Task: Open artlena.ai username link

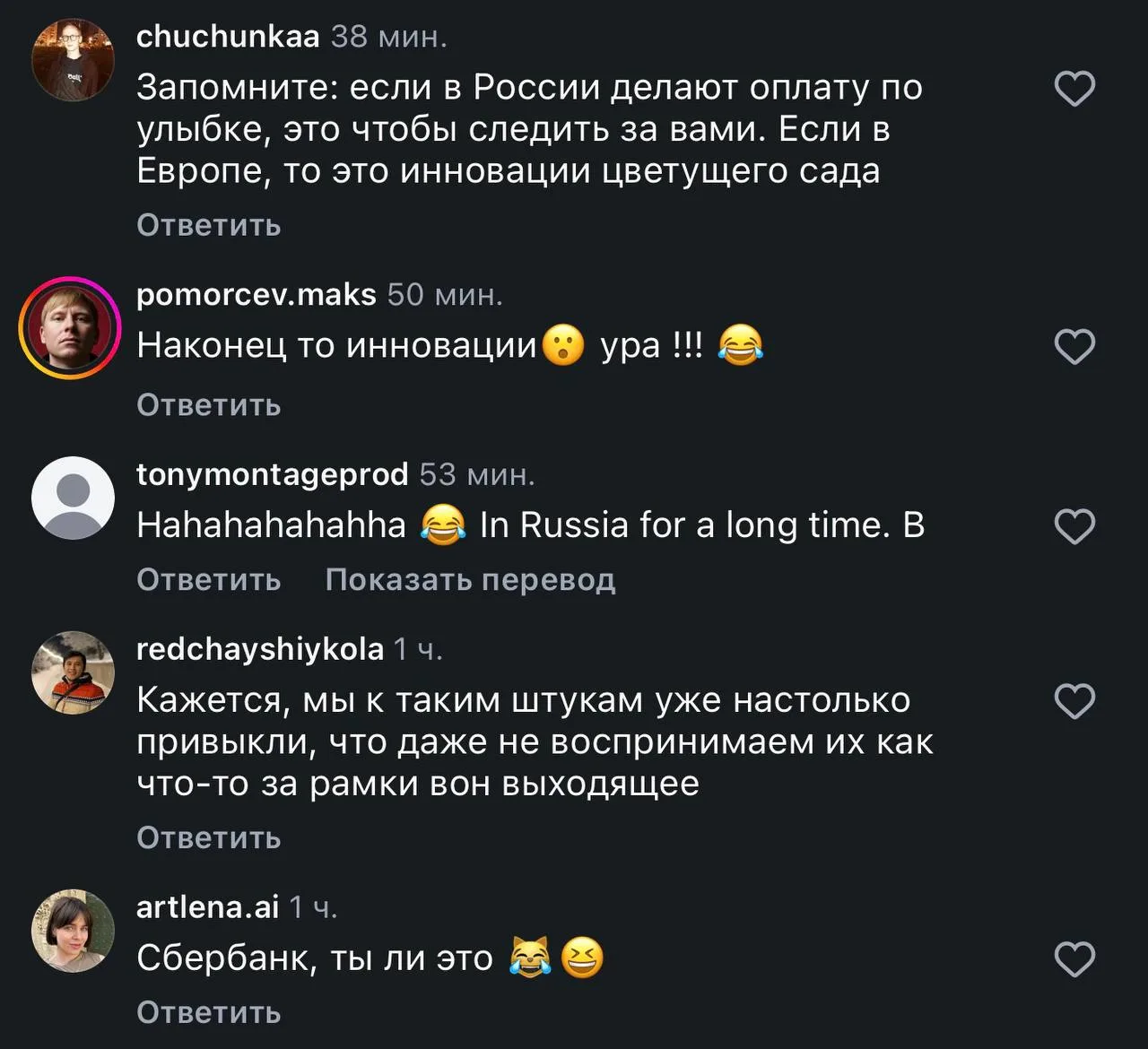Action: [x=208, y=907]
